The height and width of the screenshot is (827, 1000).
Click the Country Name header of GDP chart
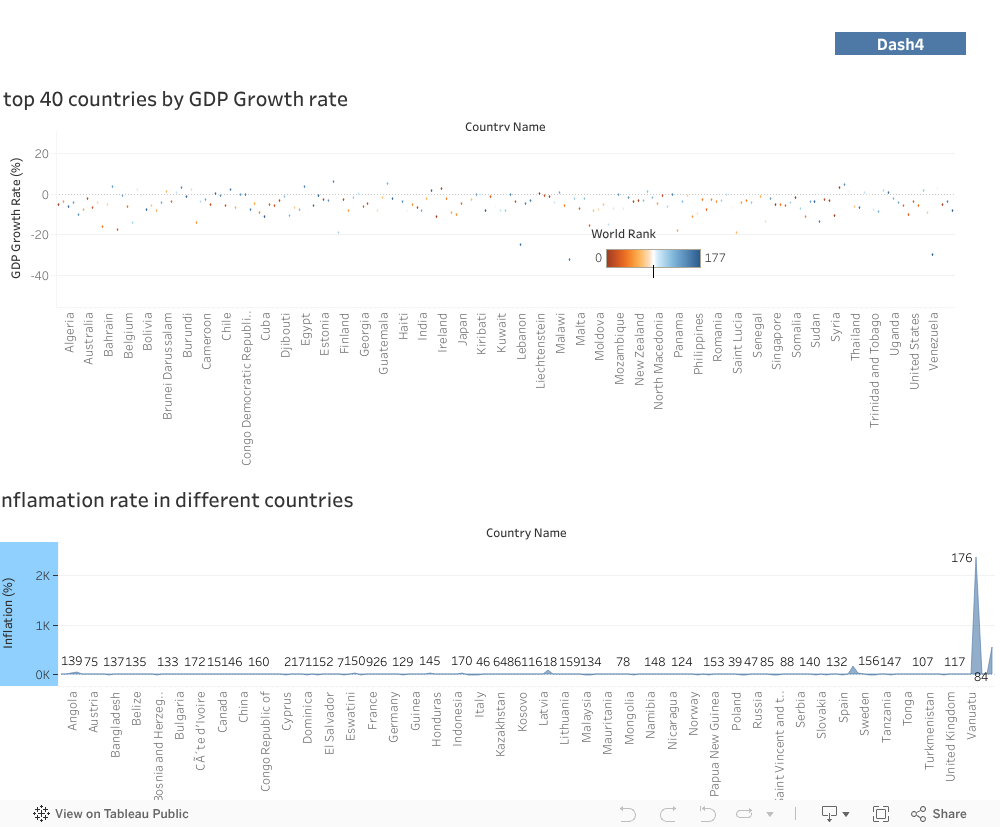[505, 127]
